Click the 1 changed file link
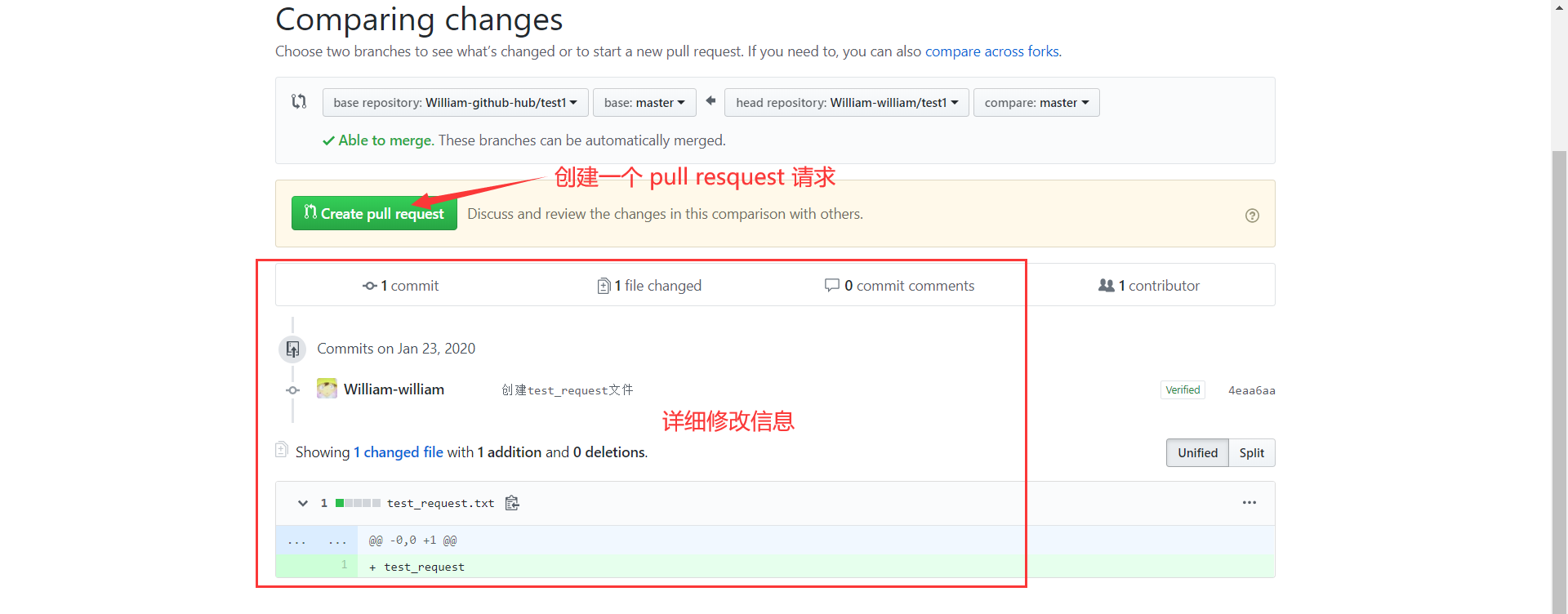 click(x=399, y=452)
